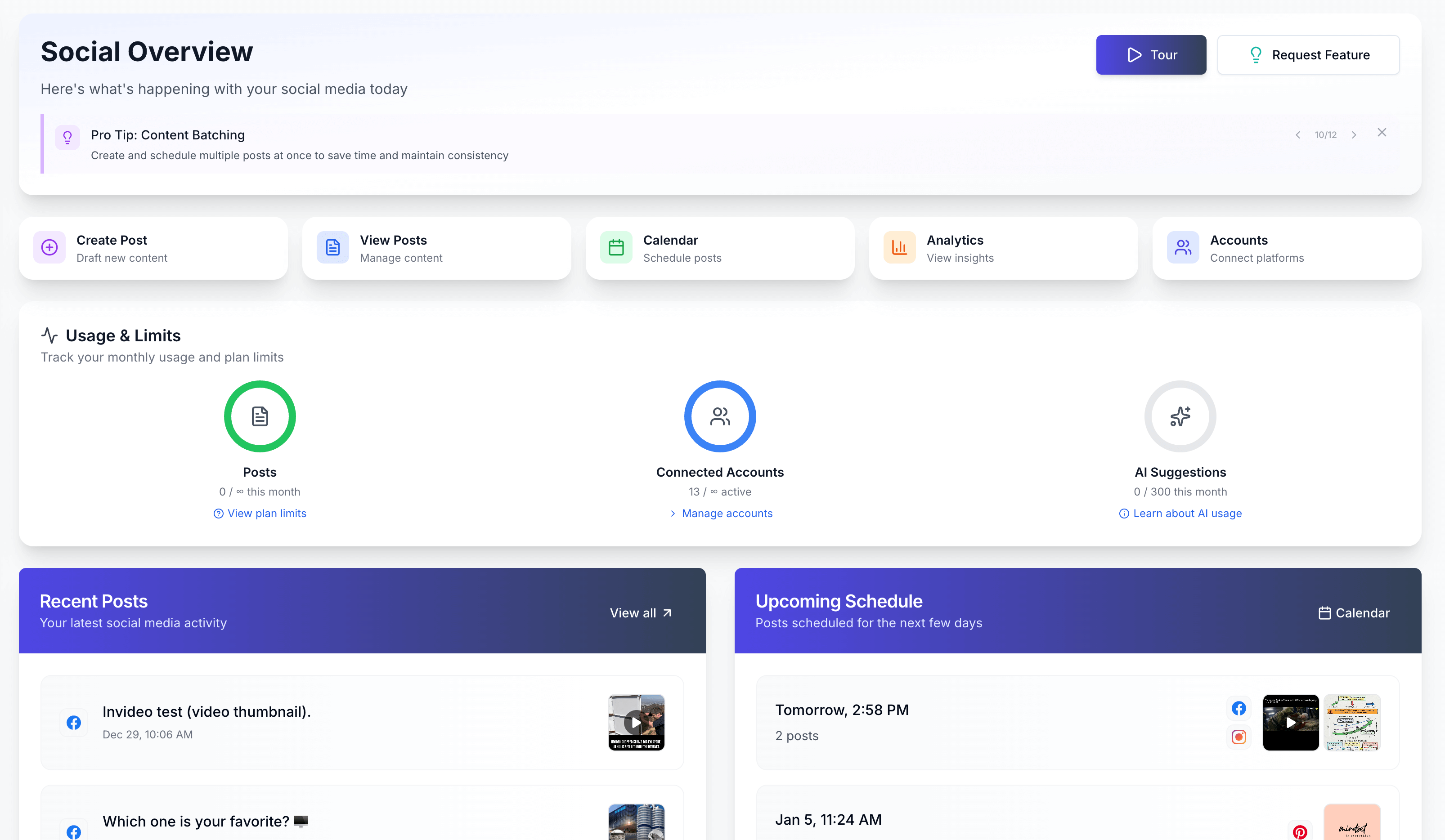Play the Invideo test video thumbnail
This screenshot has height=840, width=1445.
635,723
